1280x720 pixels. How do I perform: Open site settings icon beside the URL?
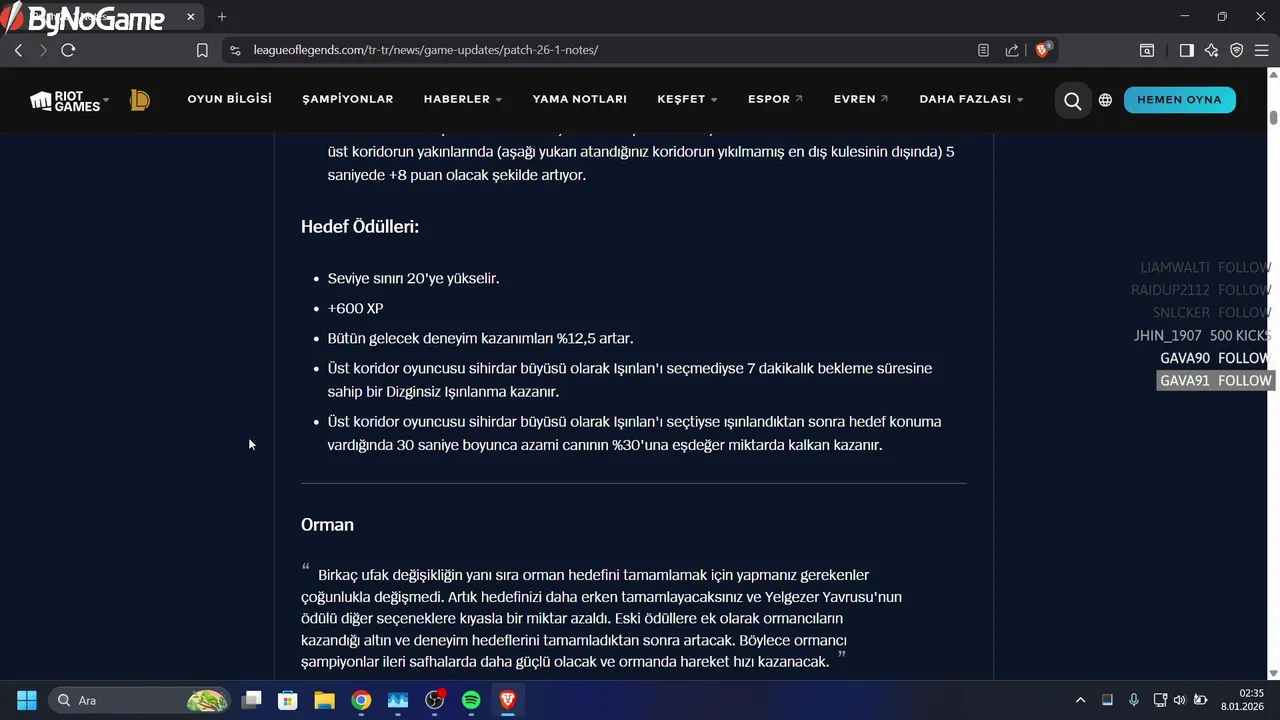click(x=235, y=50)
